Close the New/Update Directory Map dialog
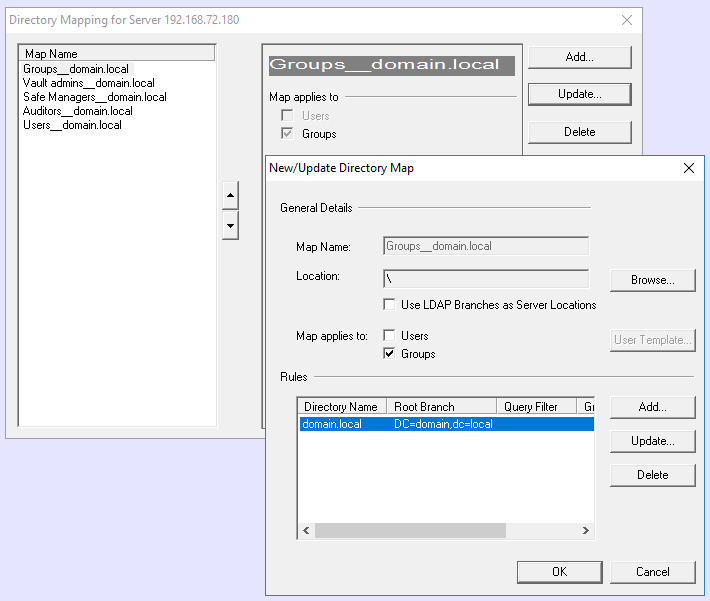Screen dimensions: 710x601 coord(689,168)
